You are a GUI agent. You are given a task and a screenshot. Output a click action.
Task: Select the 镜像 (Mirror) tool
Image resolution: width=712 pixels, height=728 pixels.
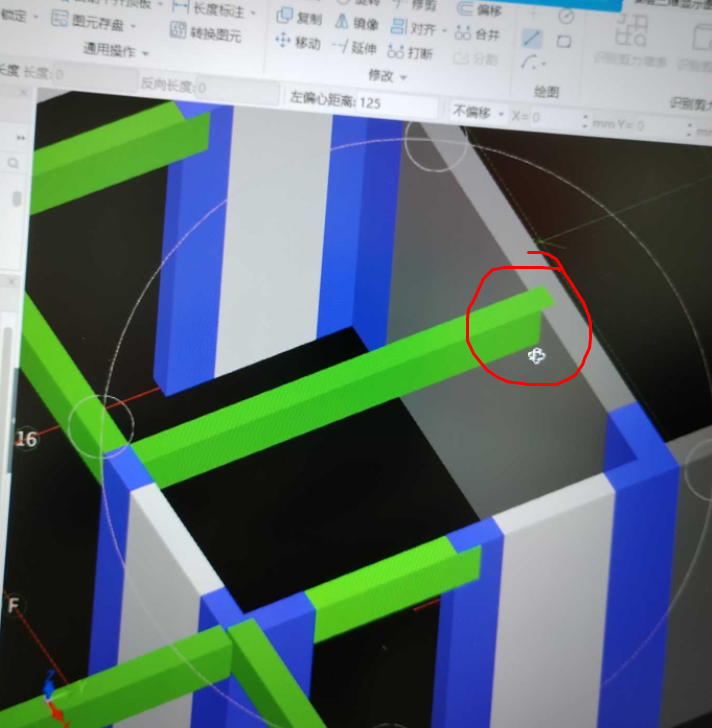point(357,22)
